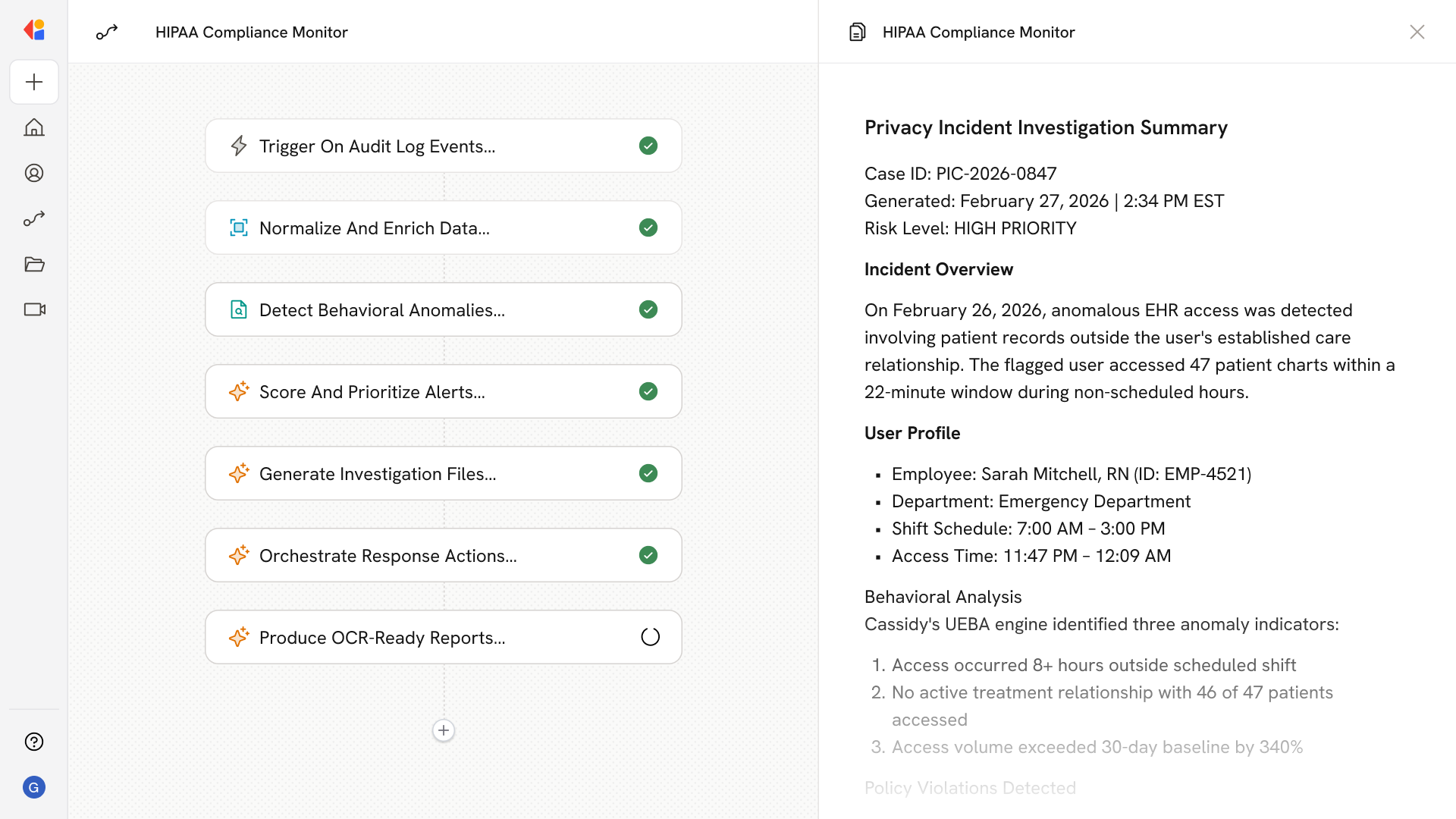Open the user profile sidebar icon
This screenshot has height=819, width=1456.
(x=34, y=173)
